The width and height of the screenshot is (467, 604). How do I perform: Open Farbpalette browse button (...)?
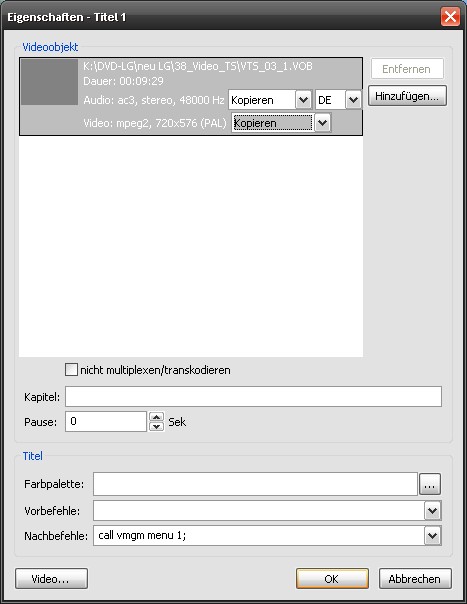coord(430,484)
